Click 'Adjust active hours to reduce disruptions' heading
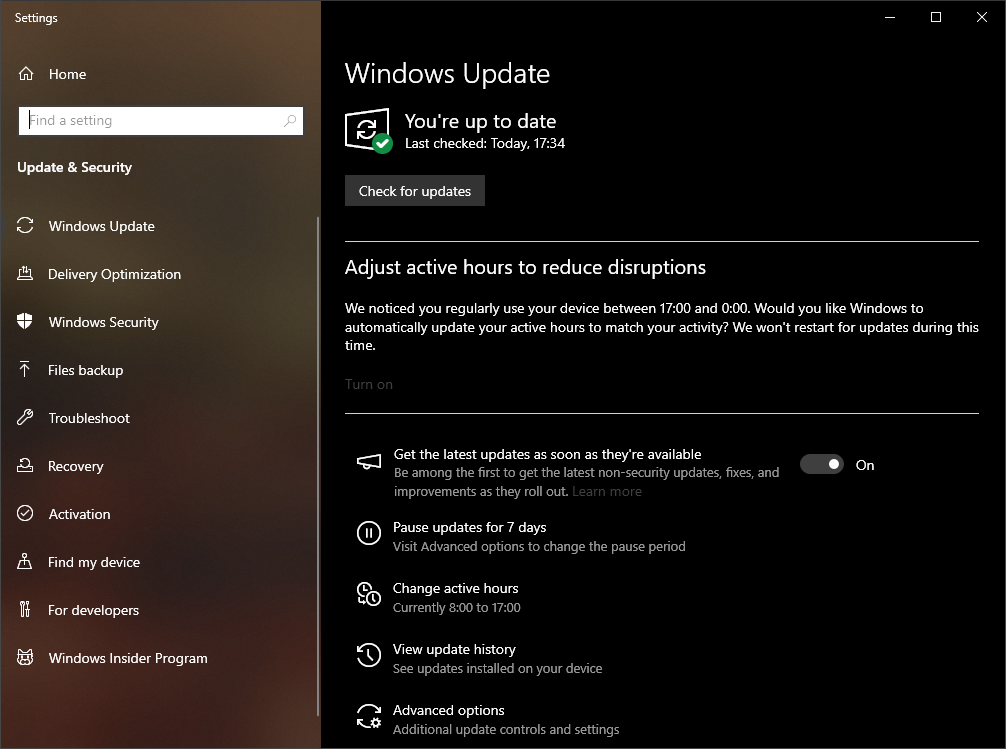This screenshot has height=749, width=1006. coord(525,267)
